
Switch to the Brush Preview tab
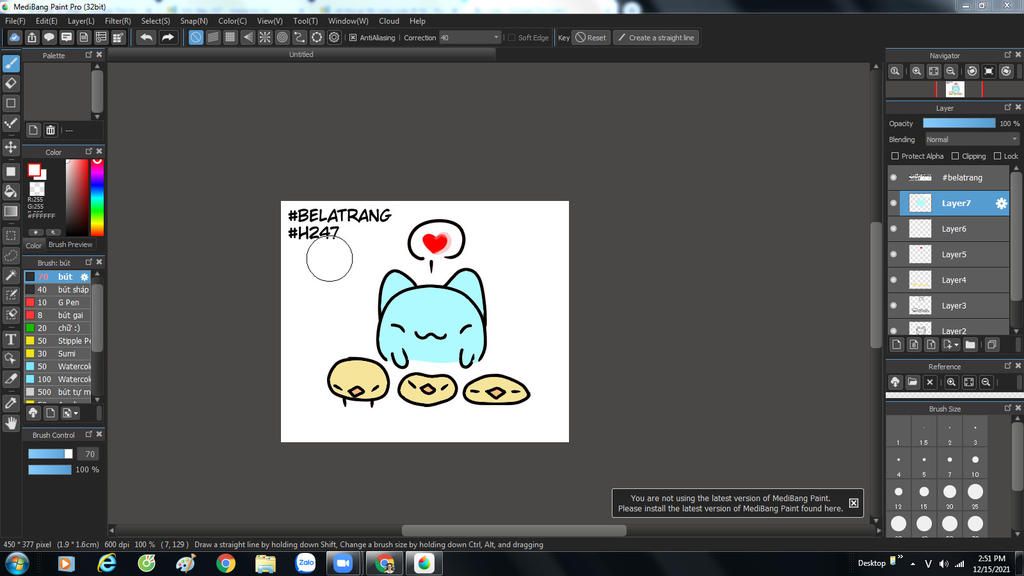click(71, 245)
